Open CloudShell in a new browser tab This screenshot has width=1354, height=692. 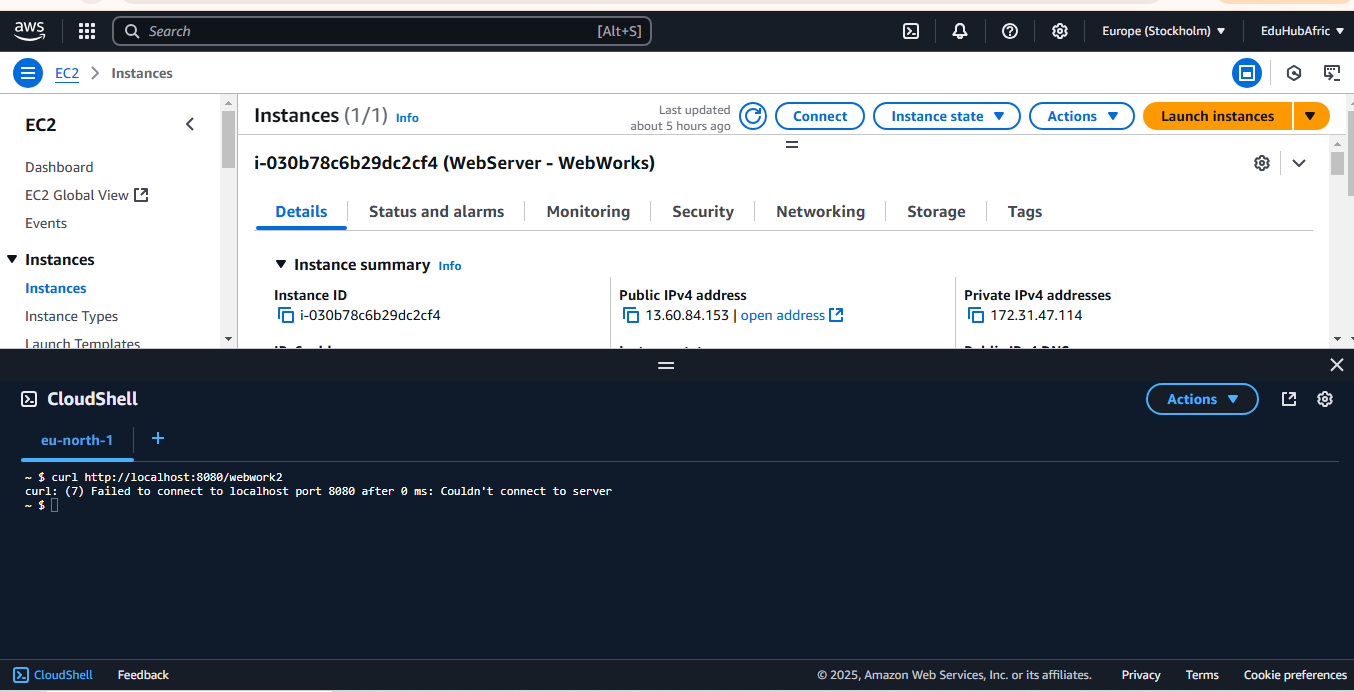point(1289,399)
